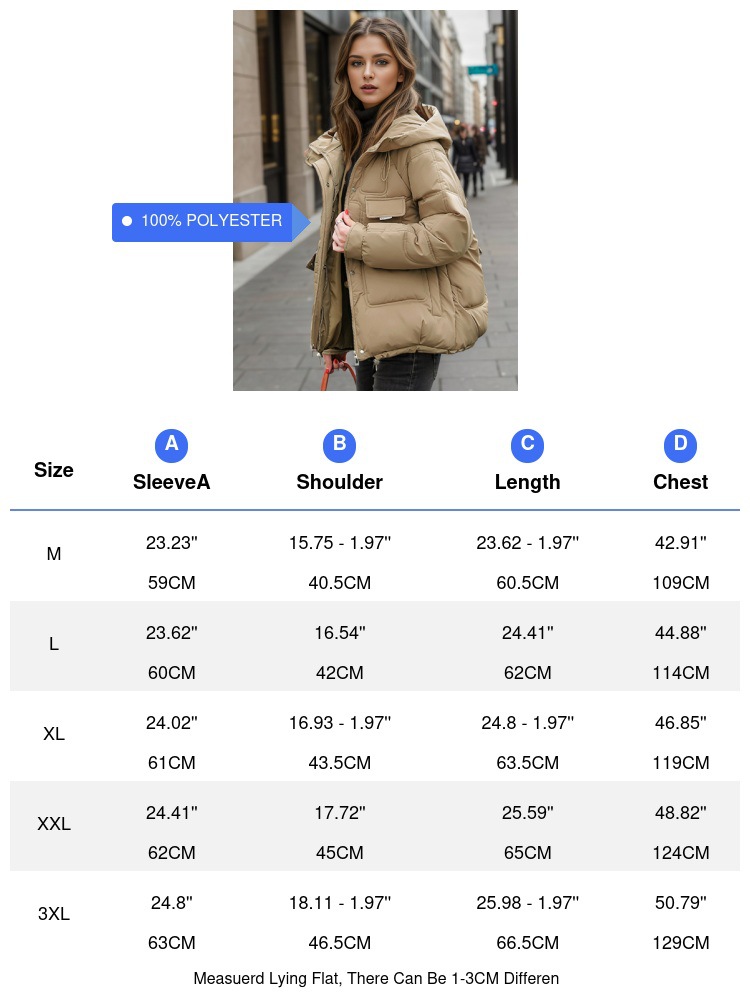The height and width of the screenshot is (1000, 750).
Task: Click the Measuerd Lying Flat note
Action: point(376,978)
